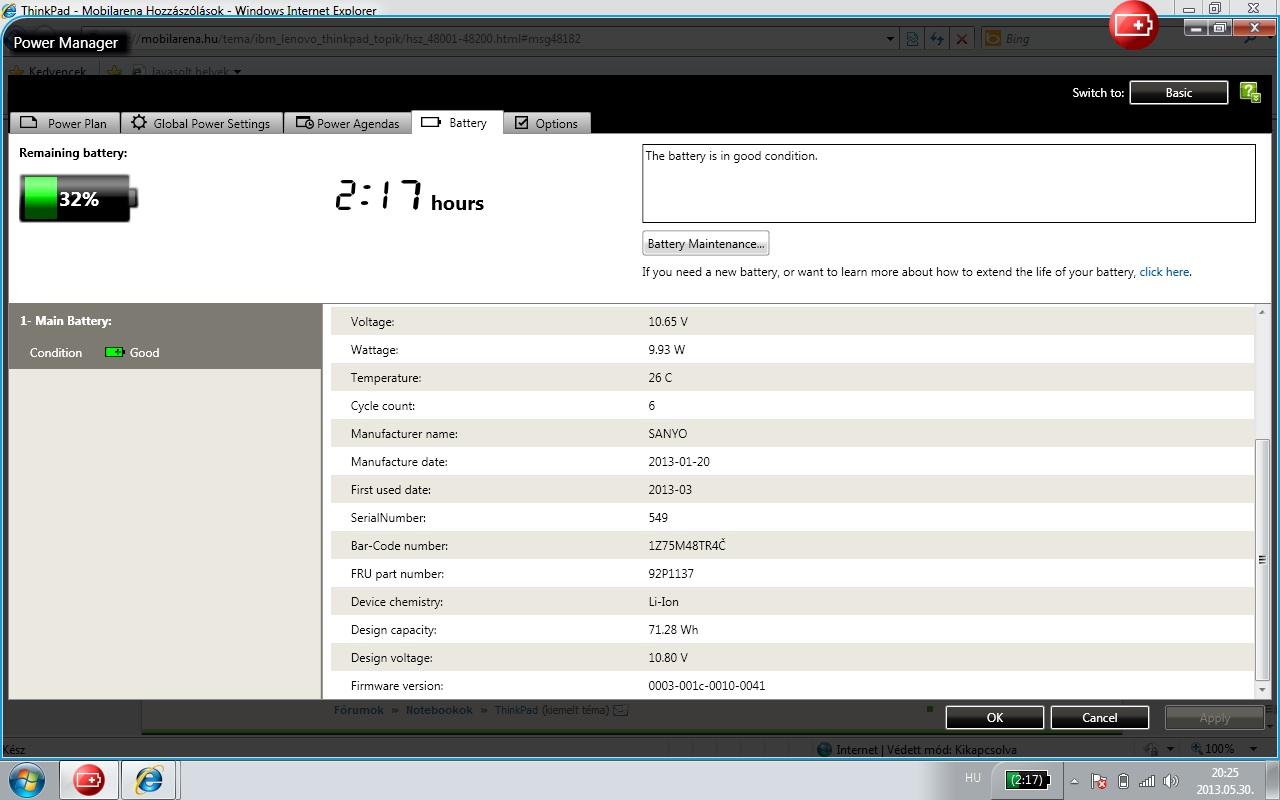Screen dimensions: 1280x800
Task: Open the volume speaker tray icon
Action: pyautogui.click(x=1171, y=781)
